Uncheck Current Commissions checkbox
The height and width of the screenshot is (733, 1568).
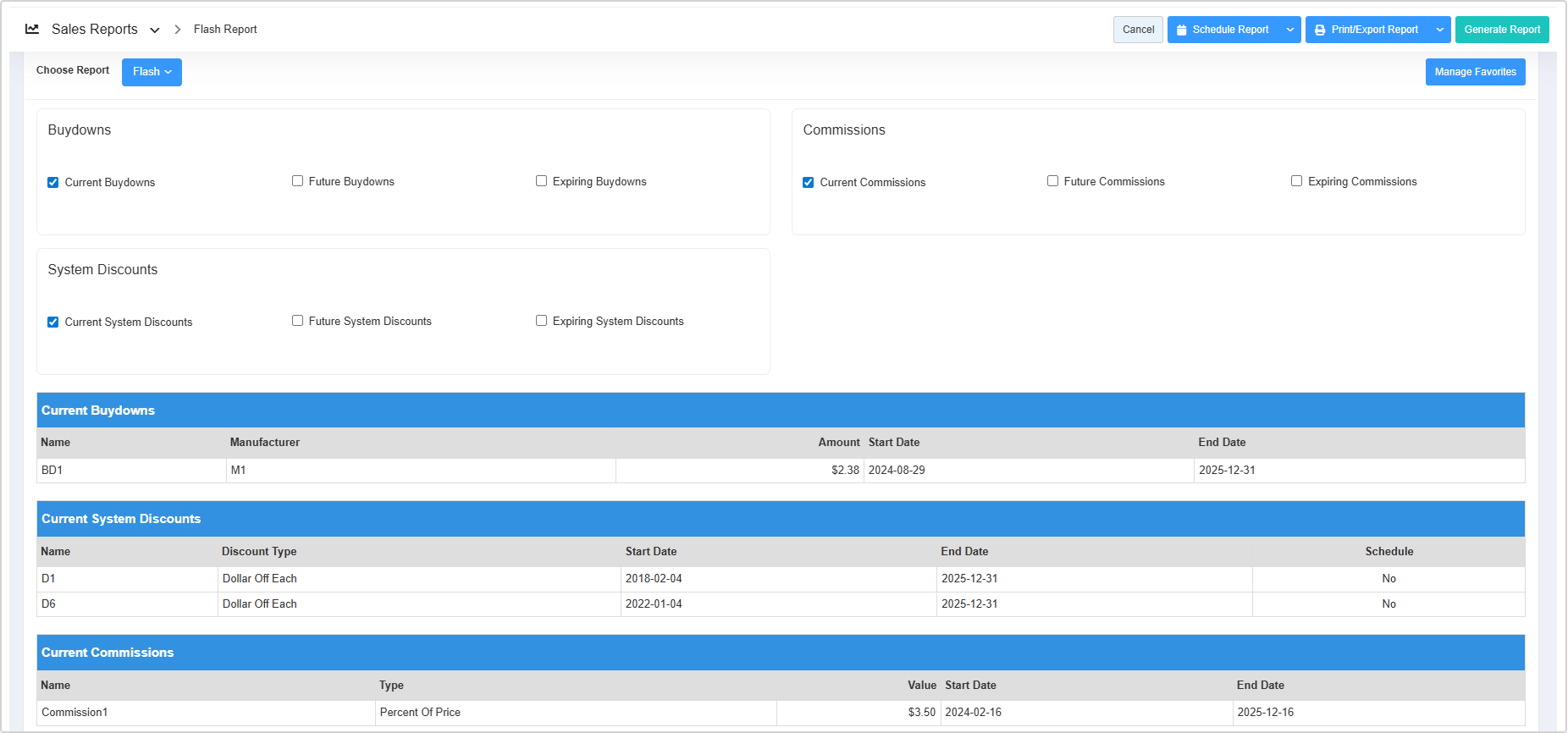coord(809,182)
